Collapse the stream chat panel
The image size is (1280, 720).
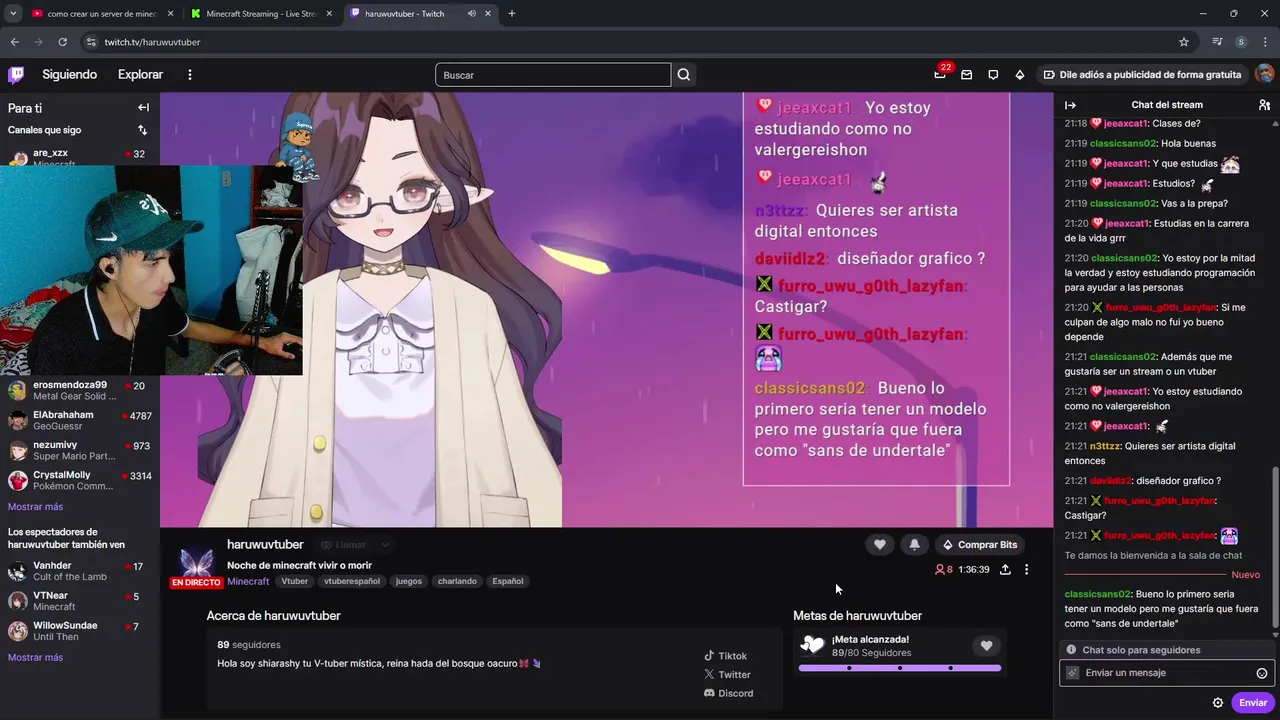(x=1070, y=105)
